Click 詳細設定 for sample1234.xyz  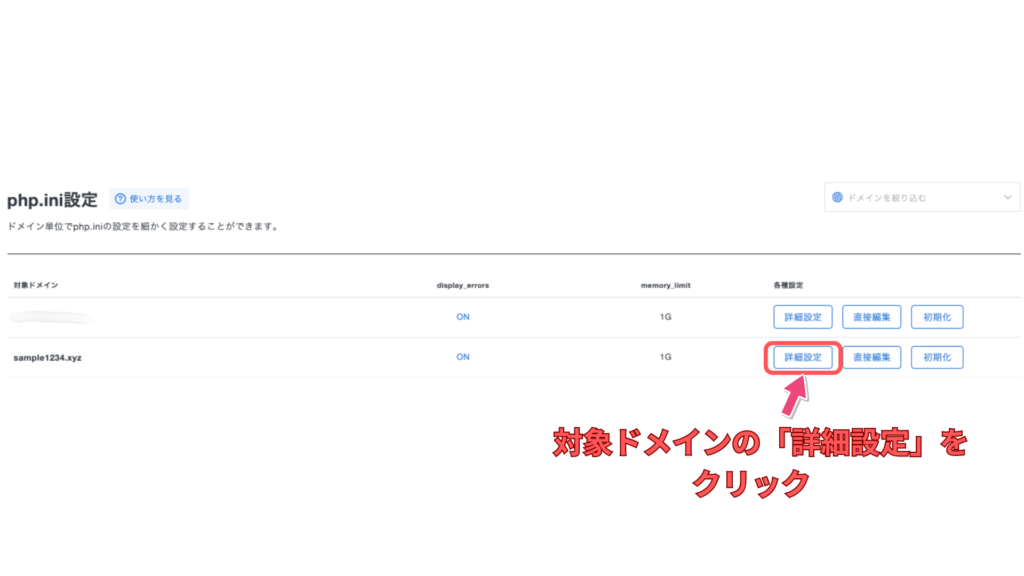coord(803,357)
